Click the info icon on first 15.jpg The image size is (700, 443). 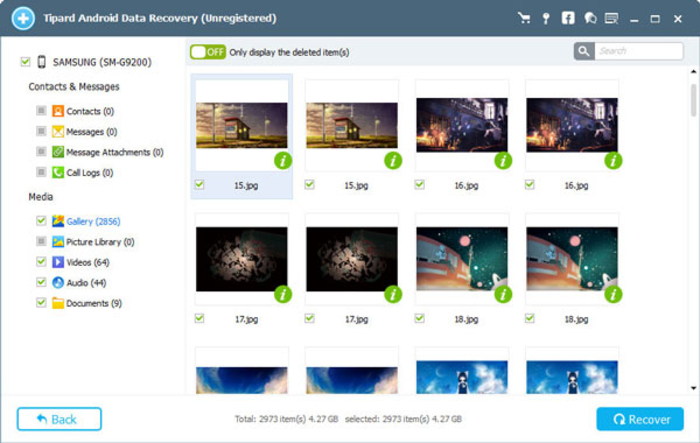[281, 160]
